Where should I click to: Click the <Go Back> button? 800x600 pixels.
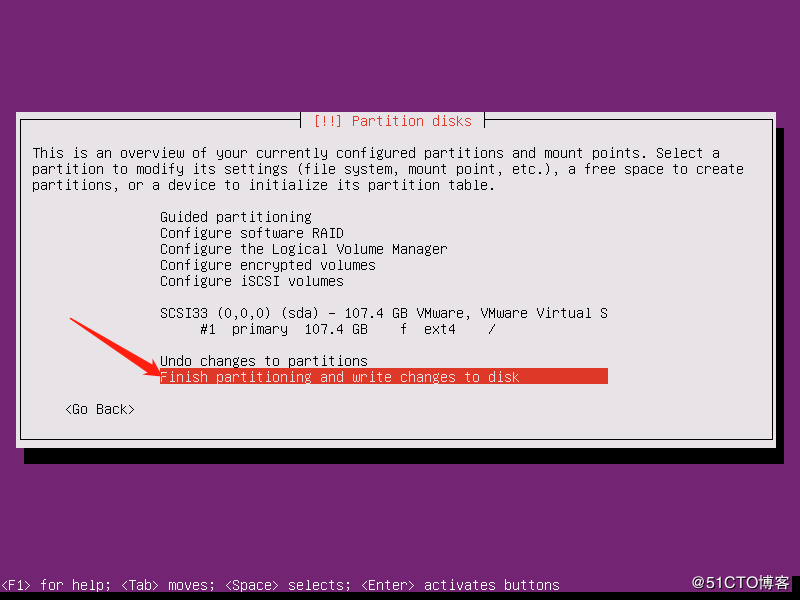(x=100, y=409)
